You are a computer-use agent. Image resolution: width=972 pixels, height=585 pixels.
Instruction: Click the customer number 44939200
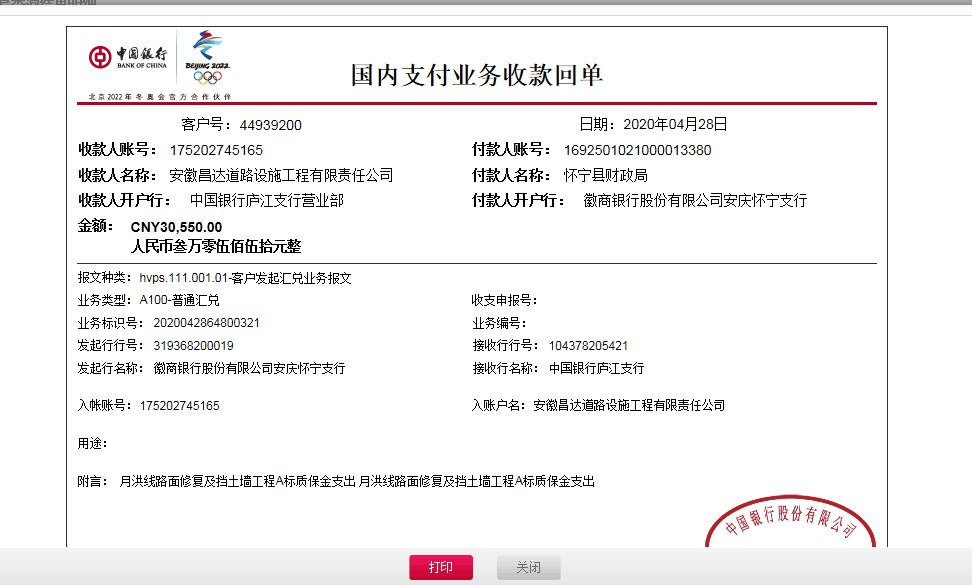coord(270,125)
